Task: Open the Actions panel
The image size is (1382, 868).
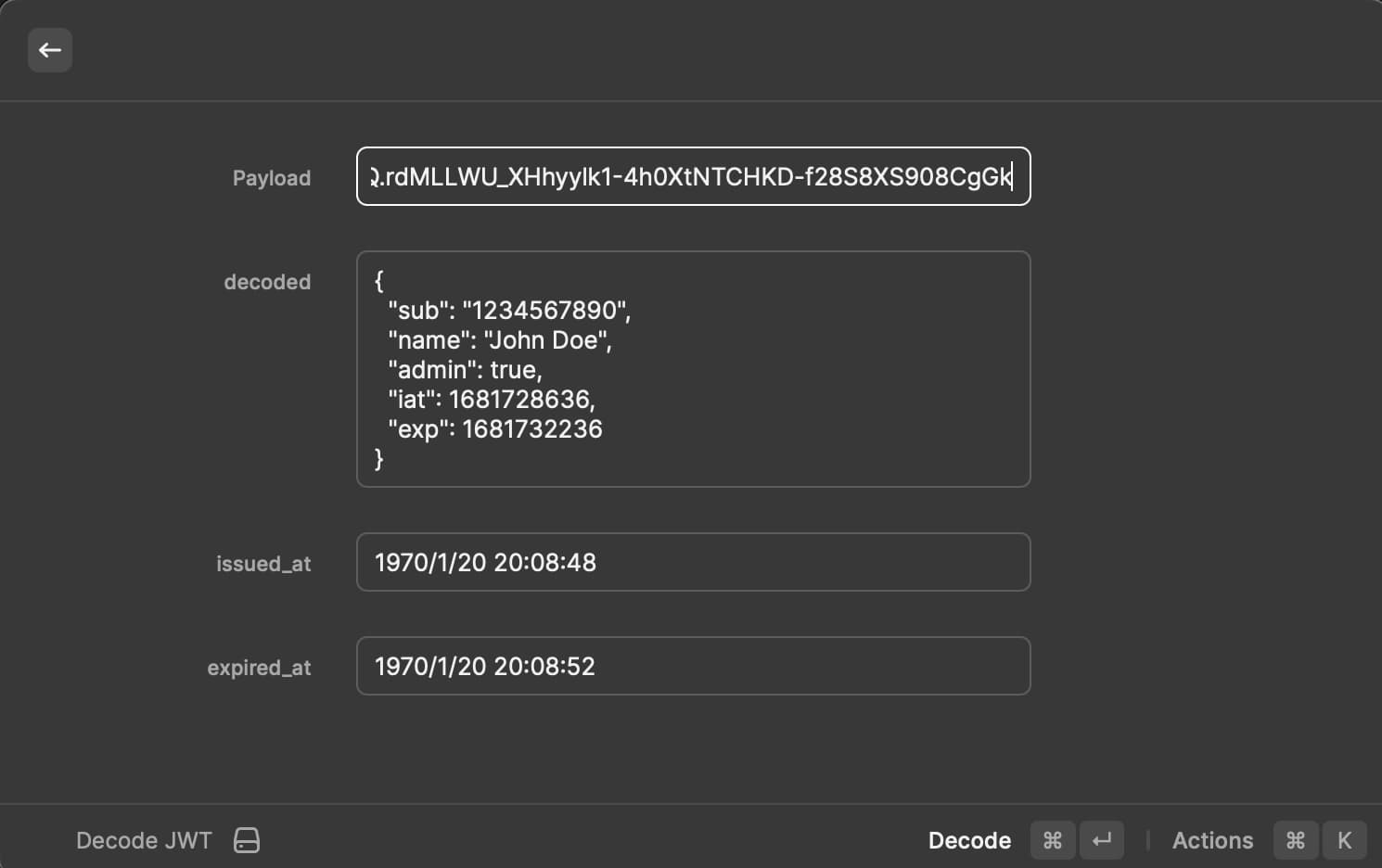Action: [x=1212, y=840]
